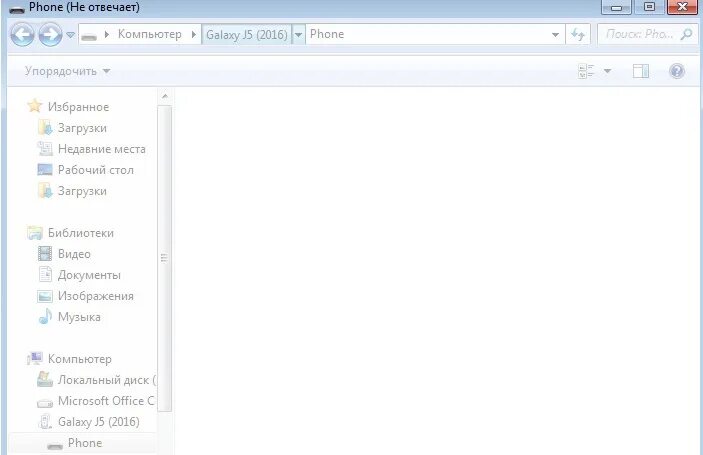Open Локальный диск in the sidebar
This screenshot has height=455, width=703.
(x=107, y=380)
